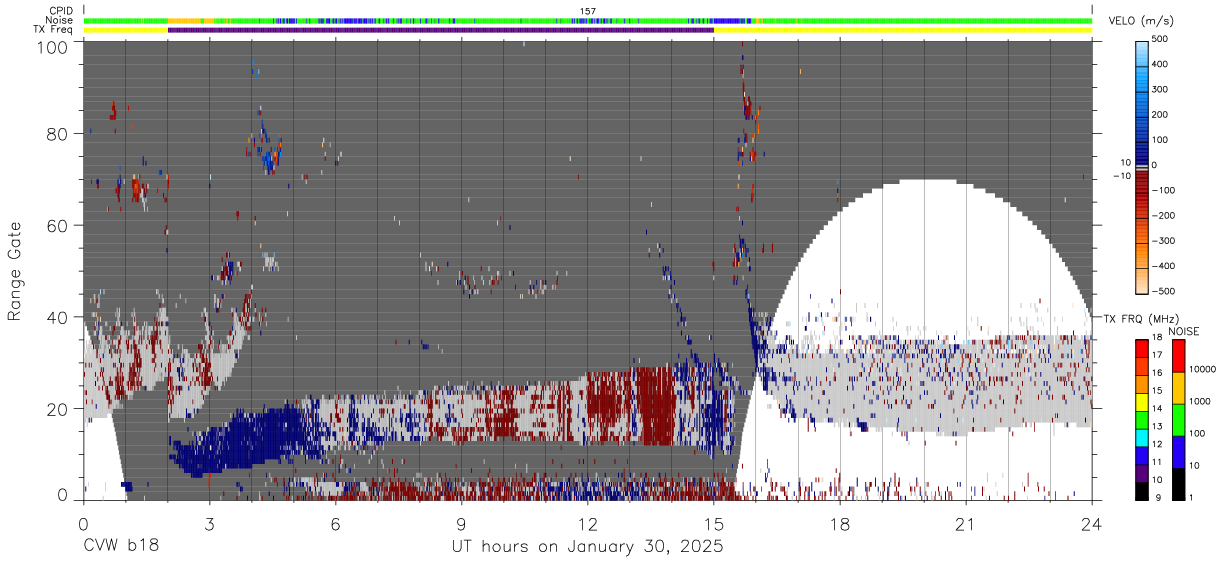
Task: Select the 1000 noise scale tick
Action: [1201, 402]
